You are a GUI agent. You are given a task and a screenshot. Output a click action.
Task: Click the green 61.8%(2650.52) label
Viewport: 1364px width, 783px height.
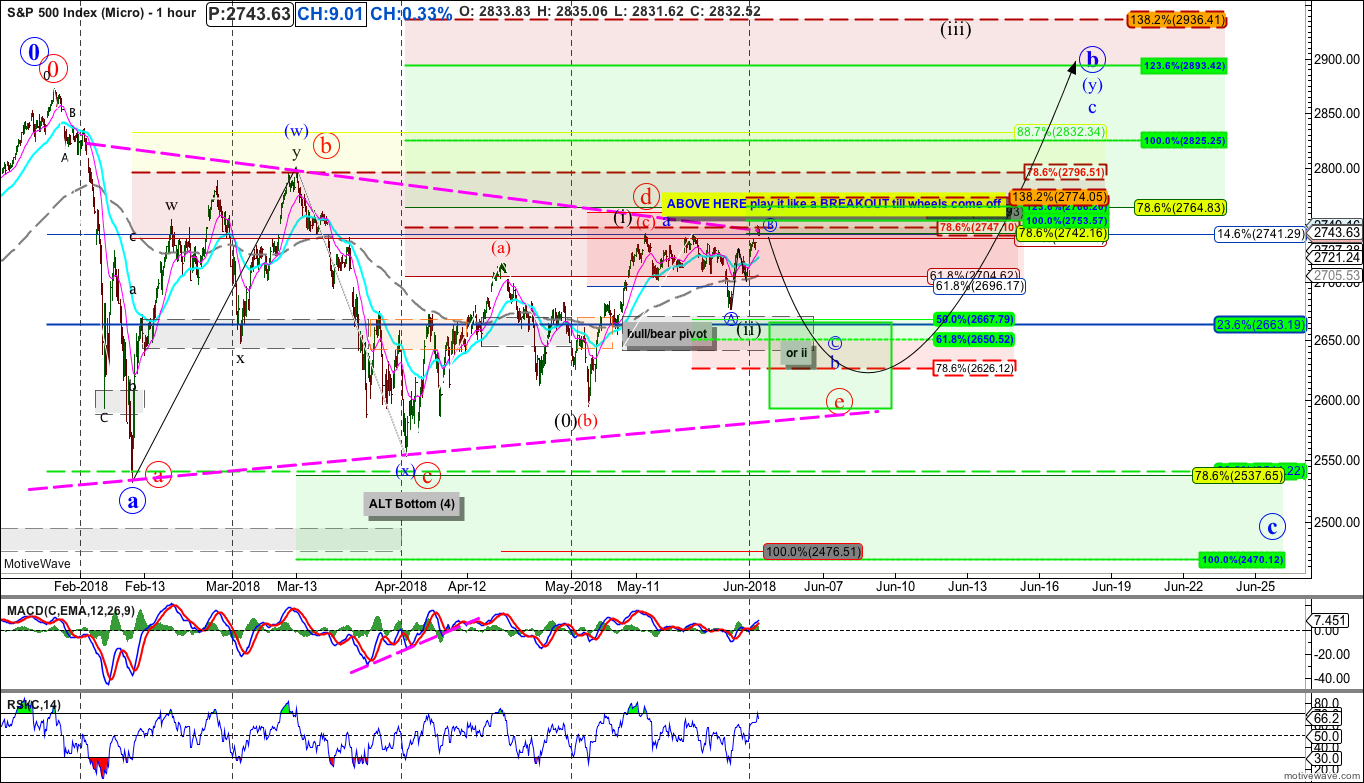click(x=975, y=340)
